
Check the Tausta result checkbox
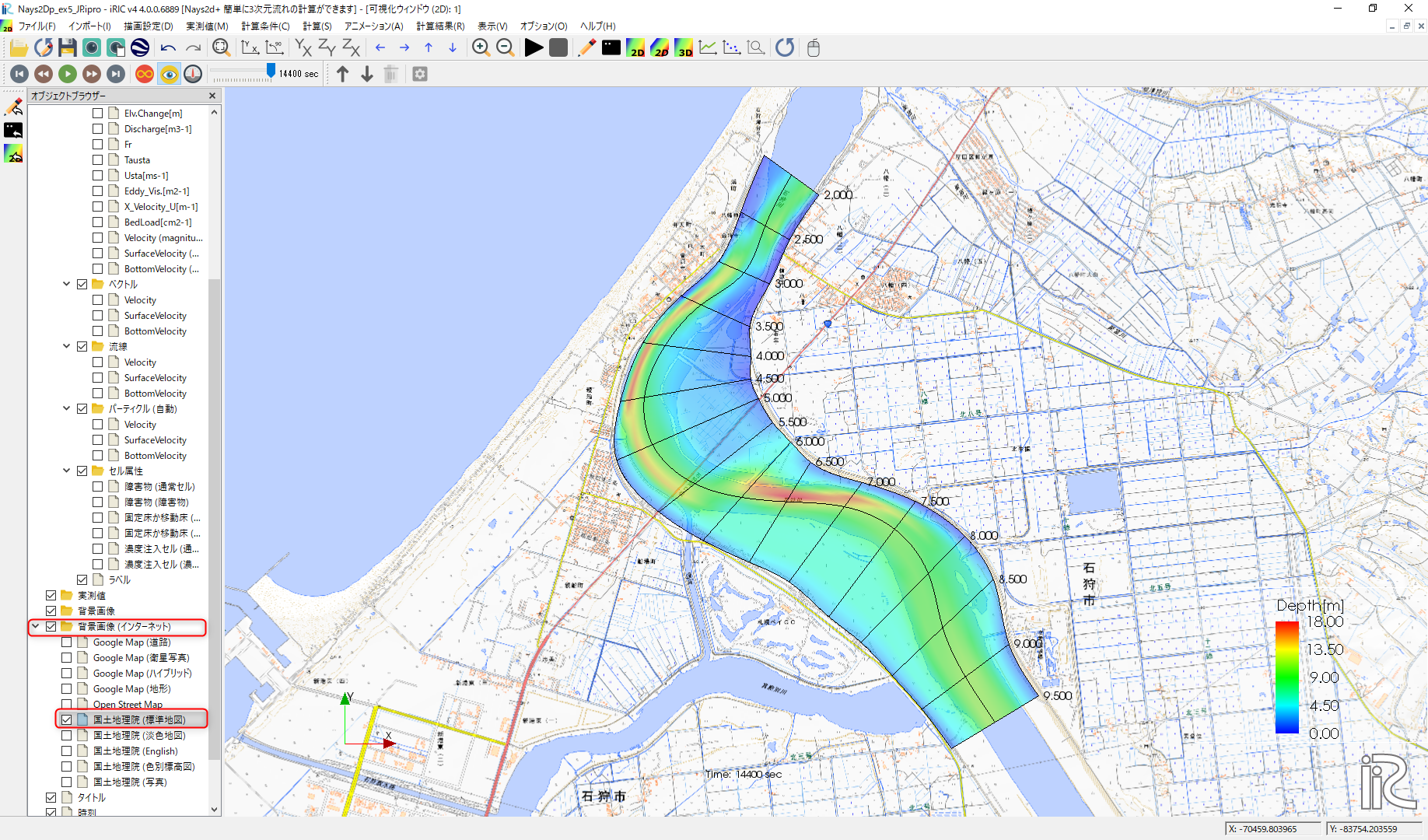(98, 160)
